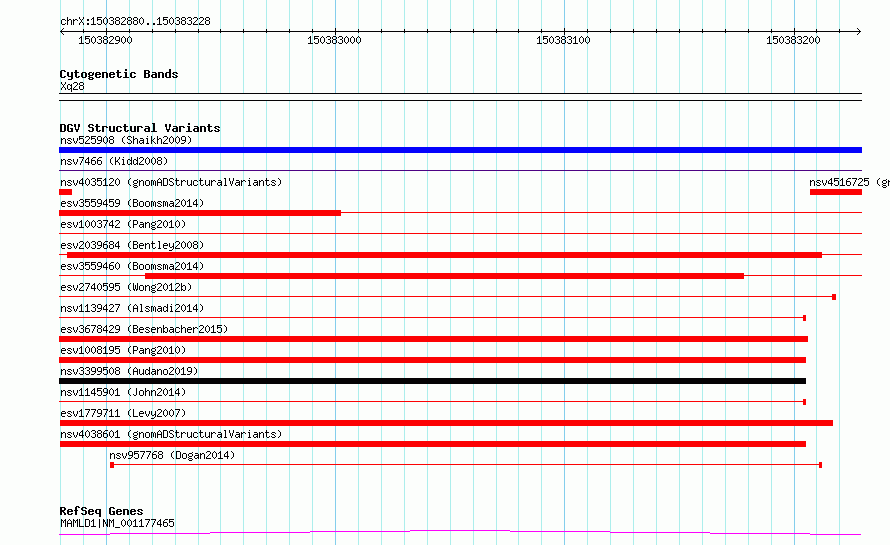Click the nsv525908 (Shaikh2009) variant label
Image resolution: width=890 pixels, height=545 pixels.
126,140
